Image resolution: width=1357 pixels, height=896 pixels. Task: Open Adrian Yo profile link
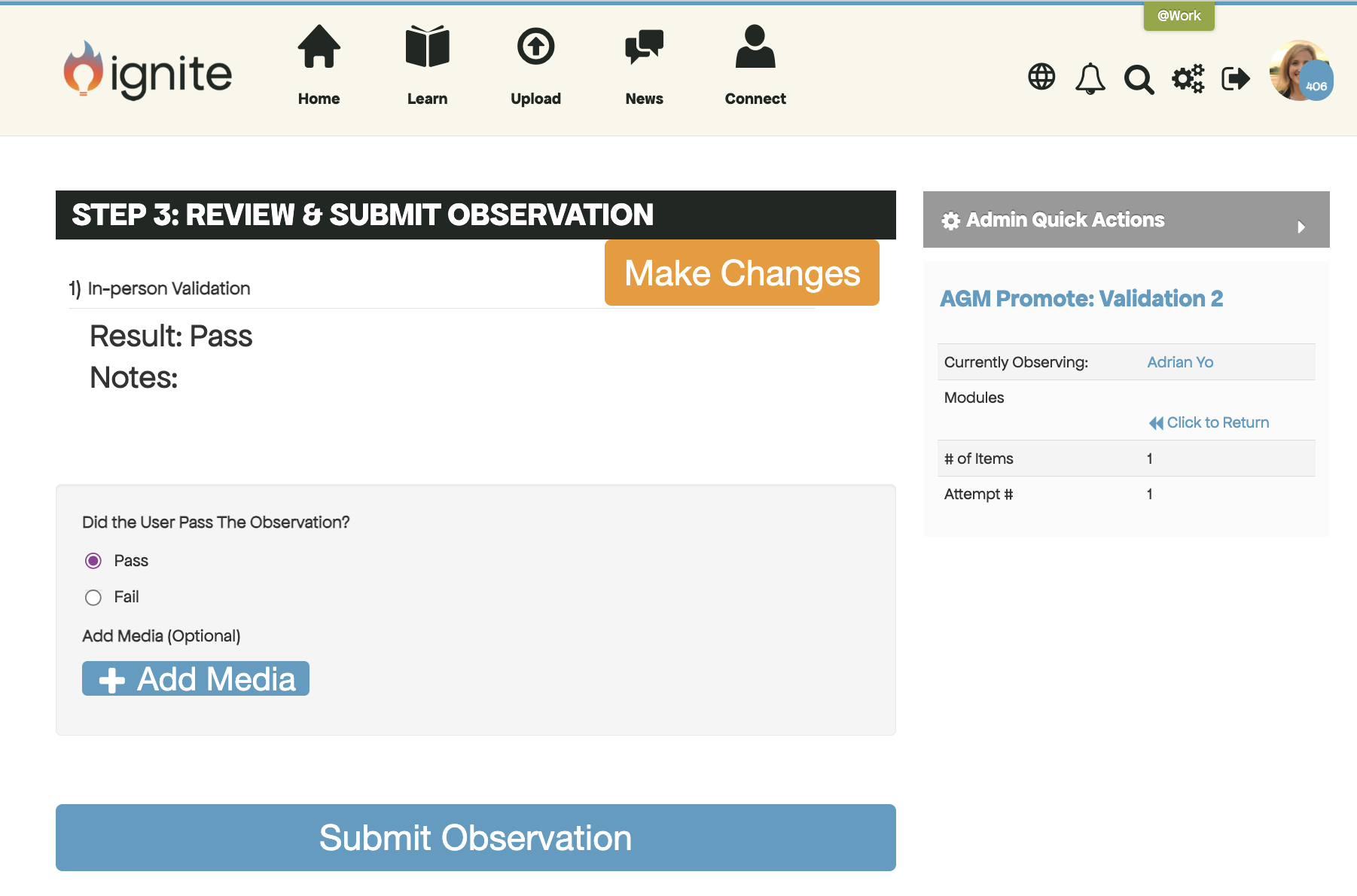click(1180, 362)
